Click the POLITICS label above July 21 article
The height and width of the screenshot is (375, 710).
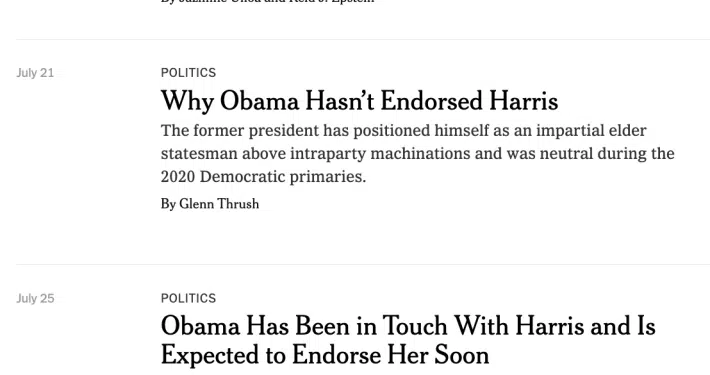pyautogui.click(x=188, y=73)
